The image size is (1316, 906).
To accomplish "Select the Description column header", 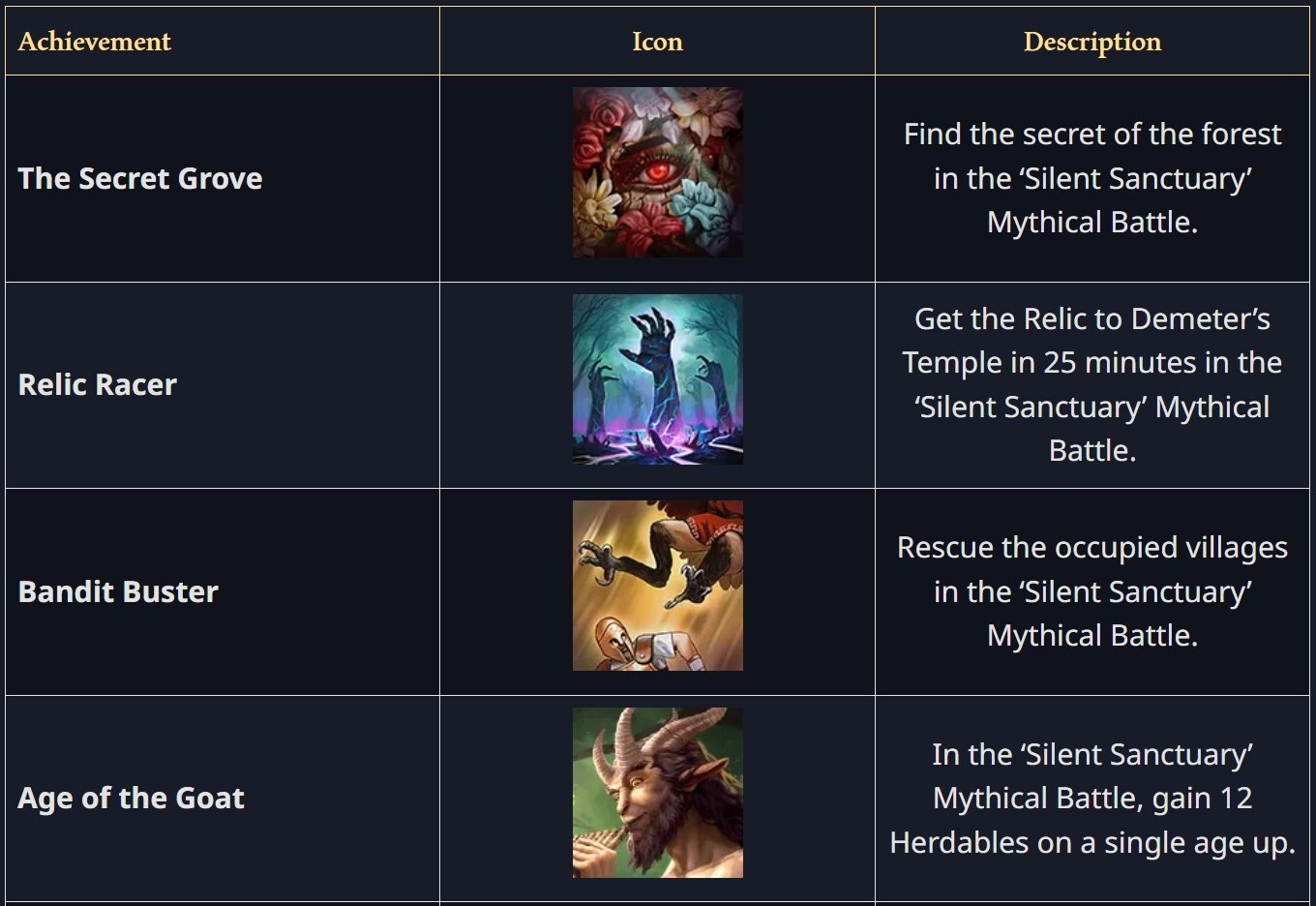I will (x=1092, y=42).
